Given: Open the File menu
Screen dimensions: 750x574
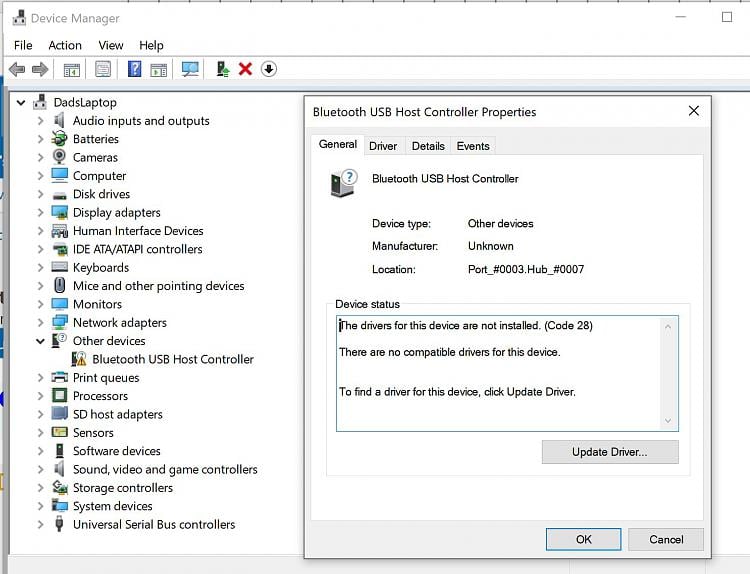Looking at the screenshot, I should pos(23,45).
